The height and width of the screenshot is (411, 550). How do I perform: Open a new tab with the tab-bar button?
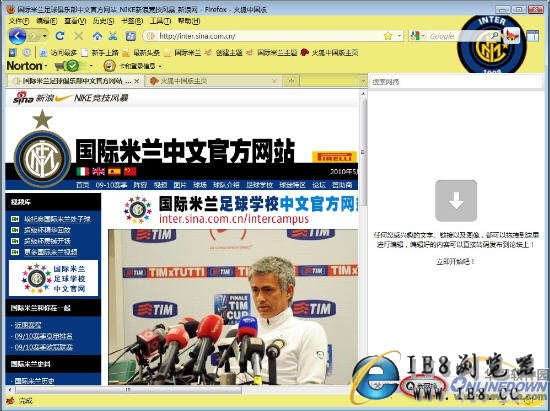(x=291, y=81)
